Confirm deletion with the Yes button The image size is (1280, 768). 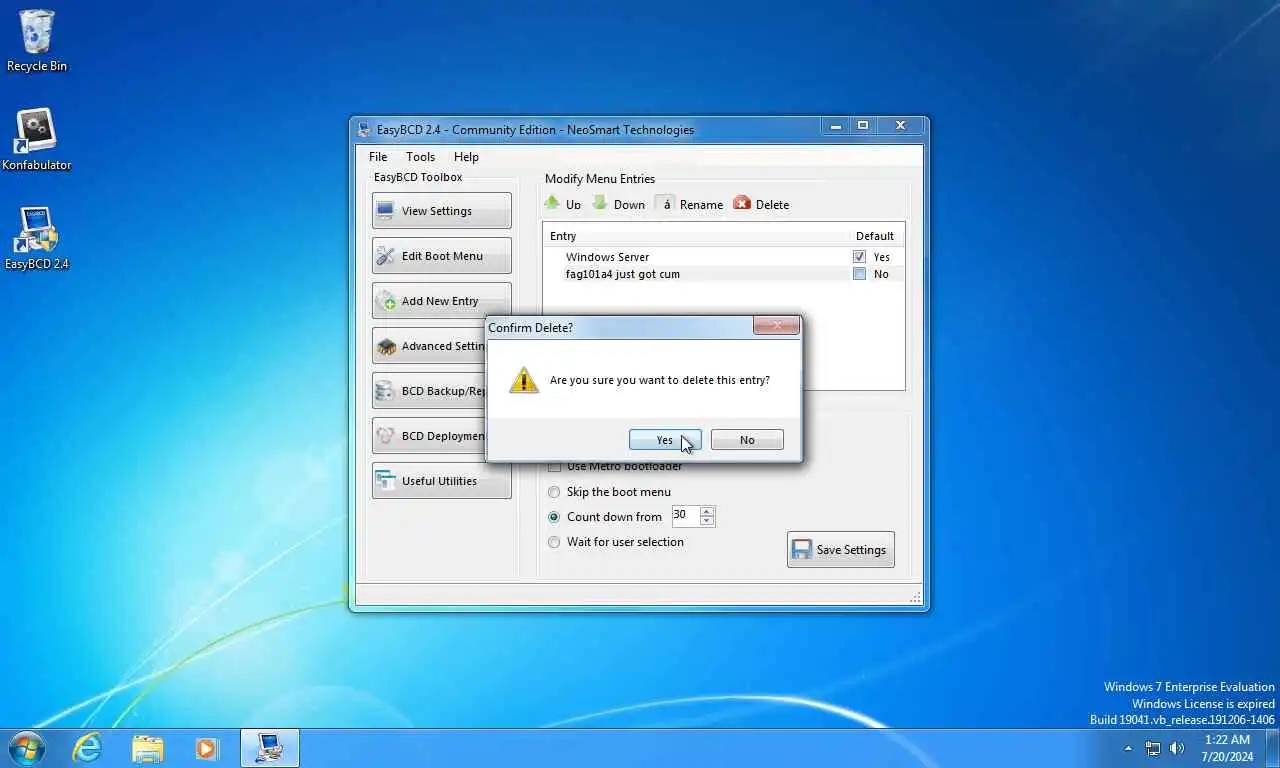(x=665, y=440)
